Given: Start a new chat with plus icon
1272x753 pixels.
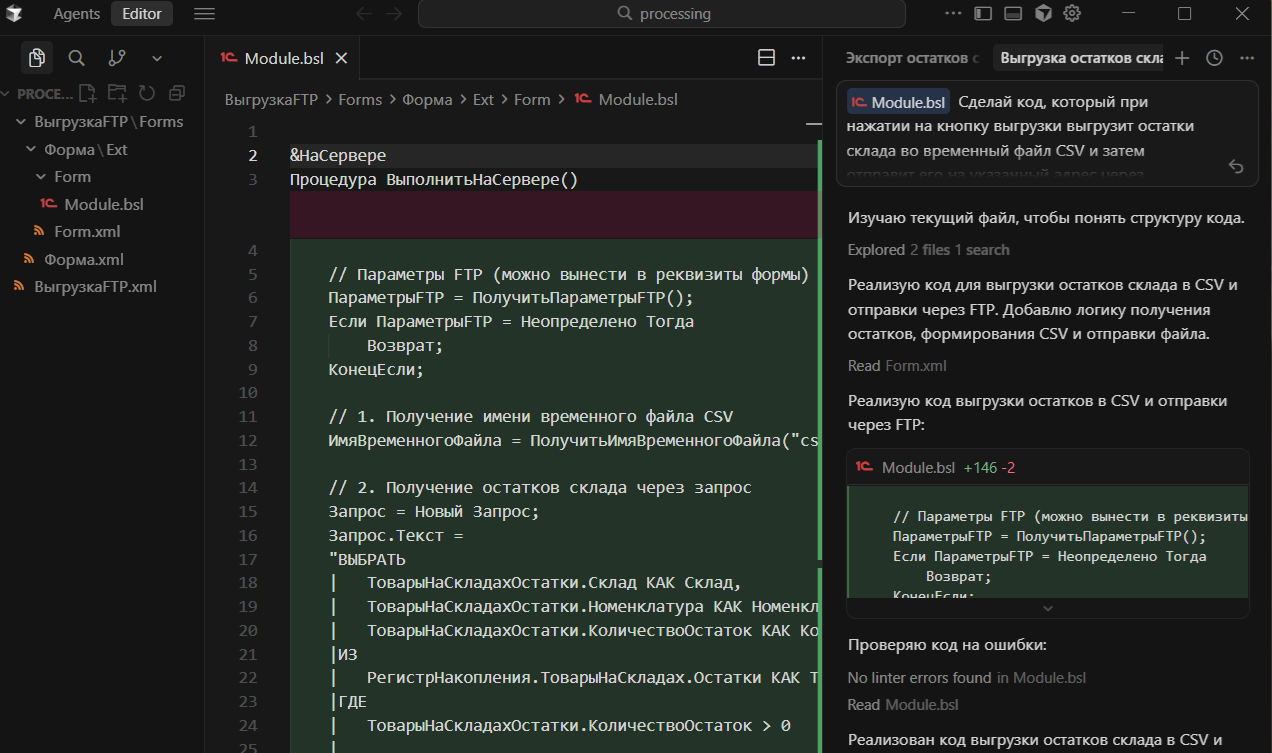Looking at the screenshot, I should [x=1182, y=58].
